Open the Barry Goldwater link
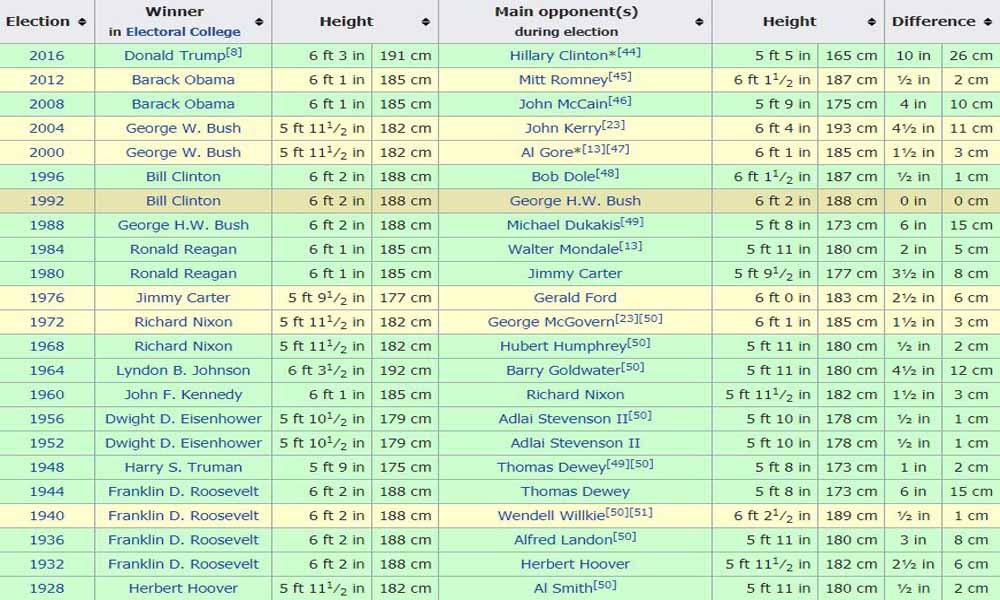The width and height of the screenshot is (1000, 600). (x=563, y=370)
